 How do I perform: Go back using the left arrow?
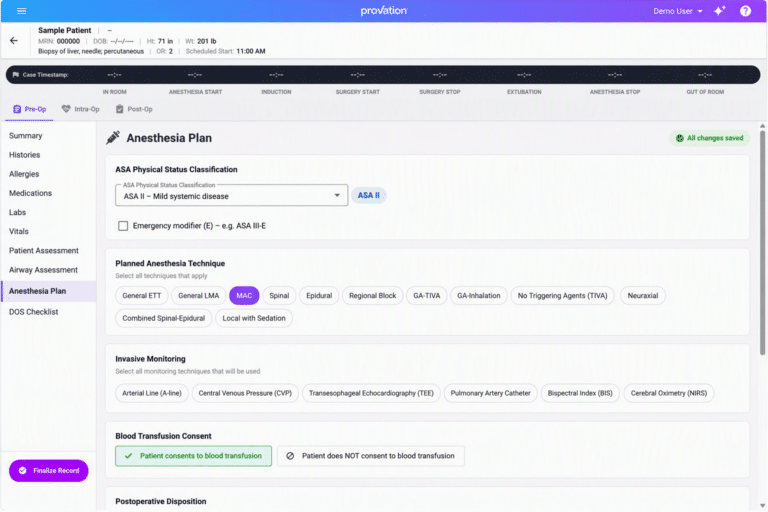[14, 41]
